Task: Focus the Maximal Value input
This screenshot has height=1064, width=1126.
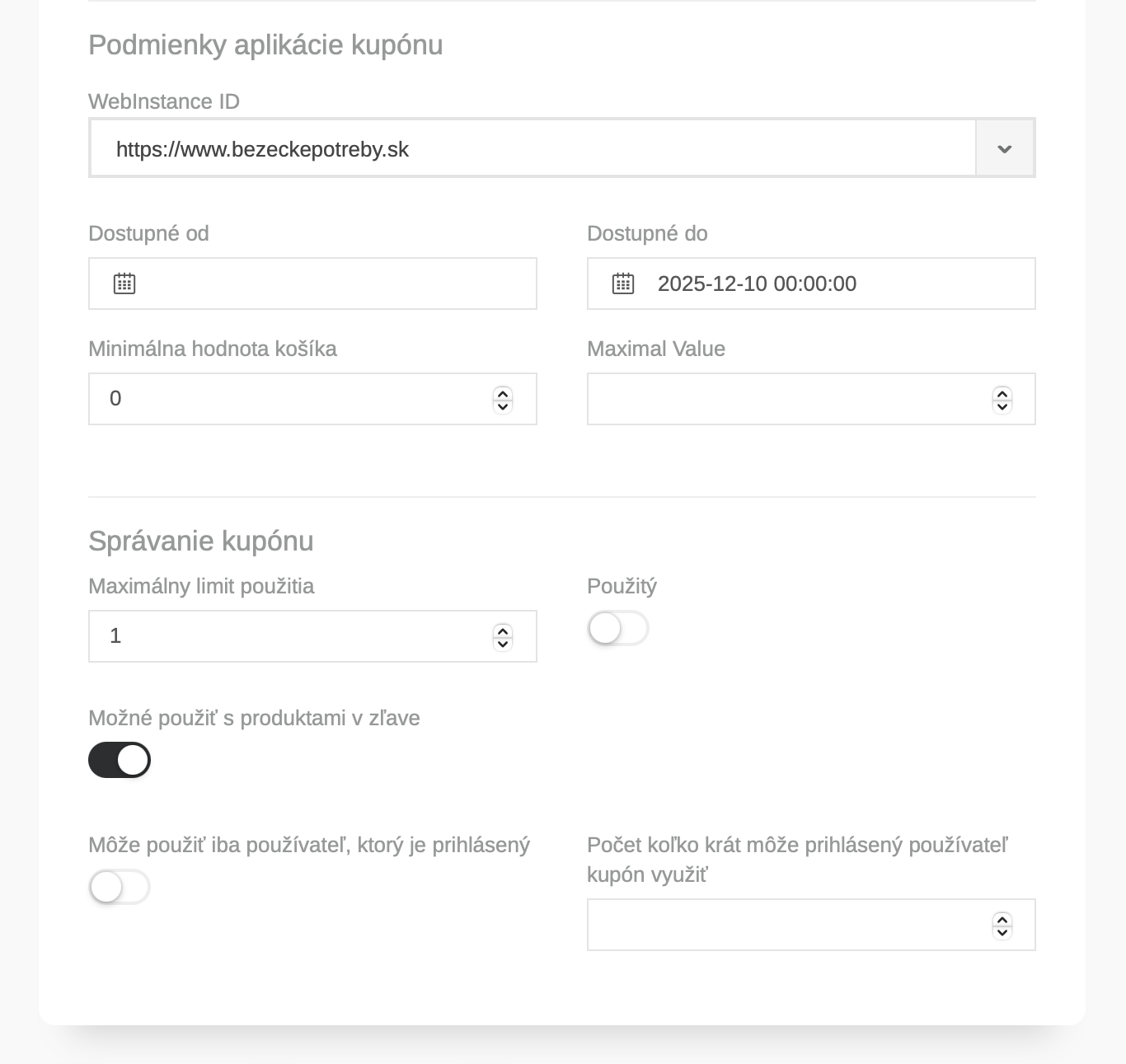Action: tap(811, 399)
